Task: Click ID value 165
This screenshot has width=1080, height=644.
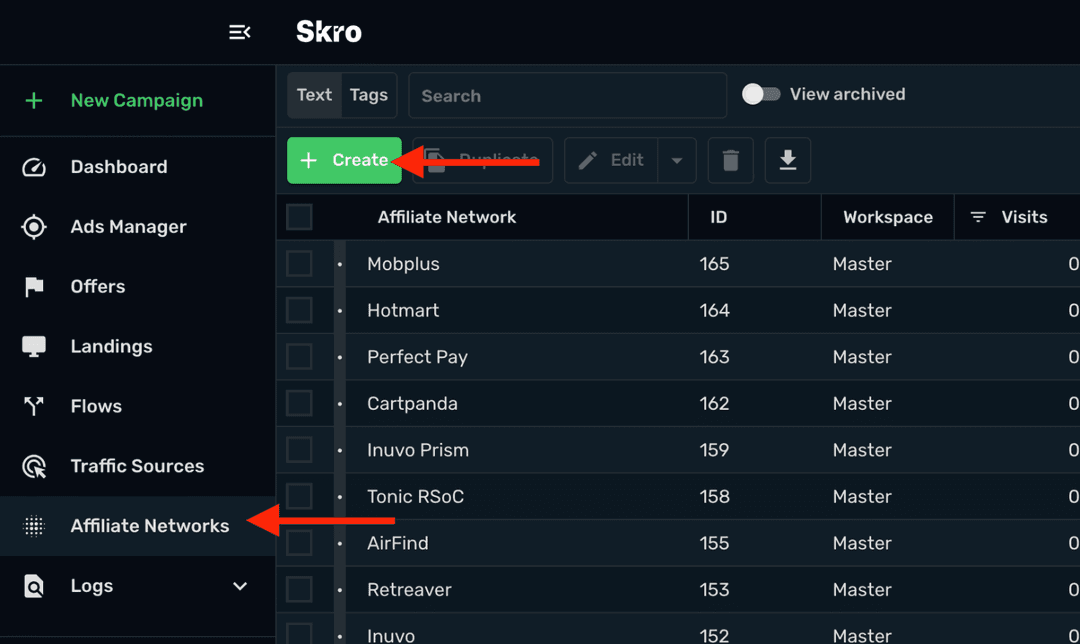Action: tap(714, 264)
